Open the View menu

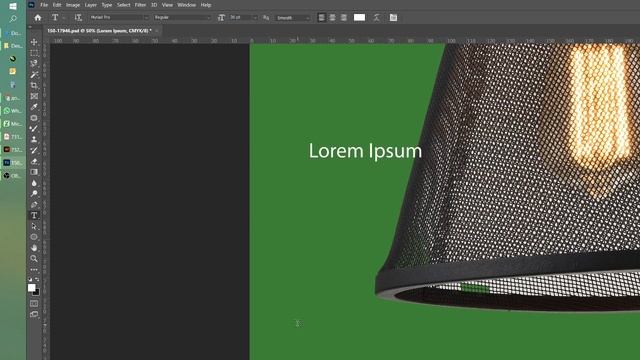pos(167,5)
